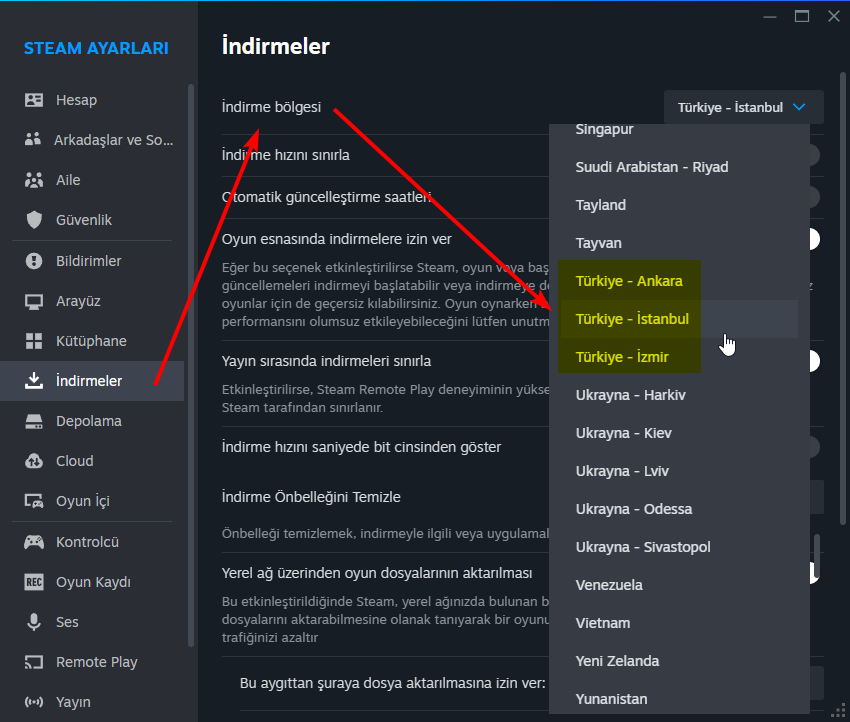Click the drive icon beside Depolama
This screenshot has width=850, height=722.
34,421
